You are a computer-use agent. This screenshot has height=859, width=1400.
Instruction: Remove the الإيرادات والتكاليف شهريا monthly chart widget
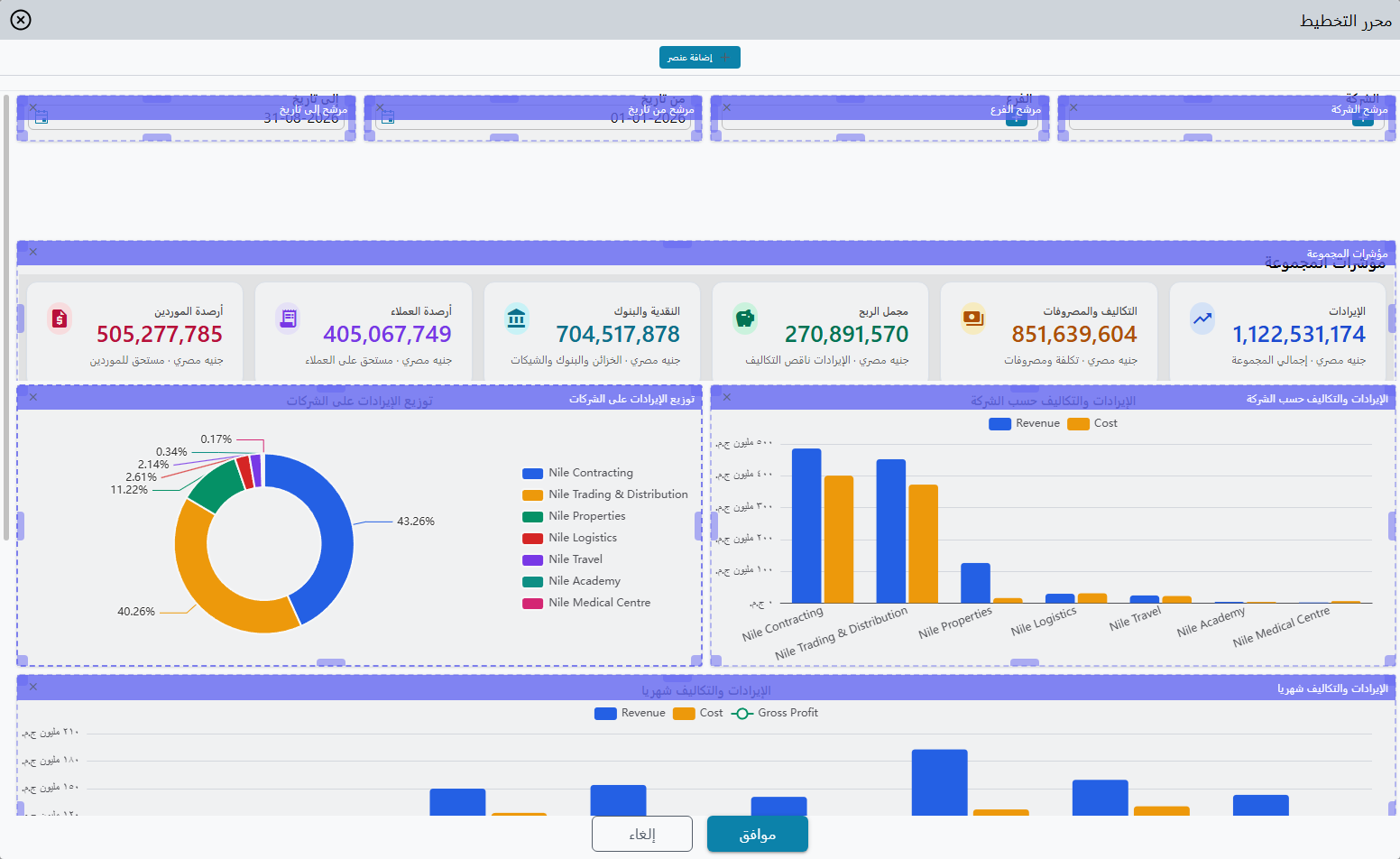tap(33, 687)
